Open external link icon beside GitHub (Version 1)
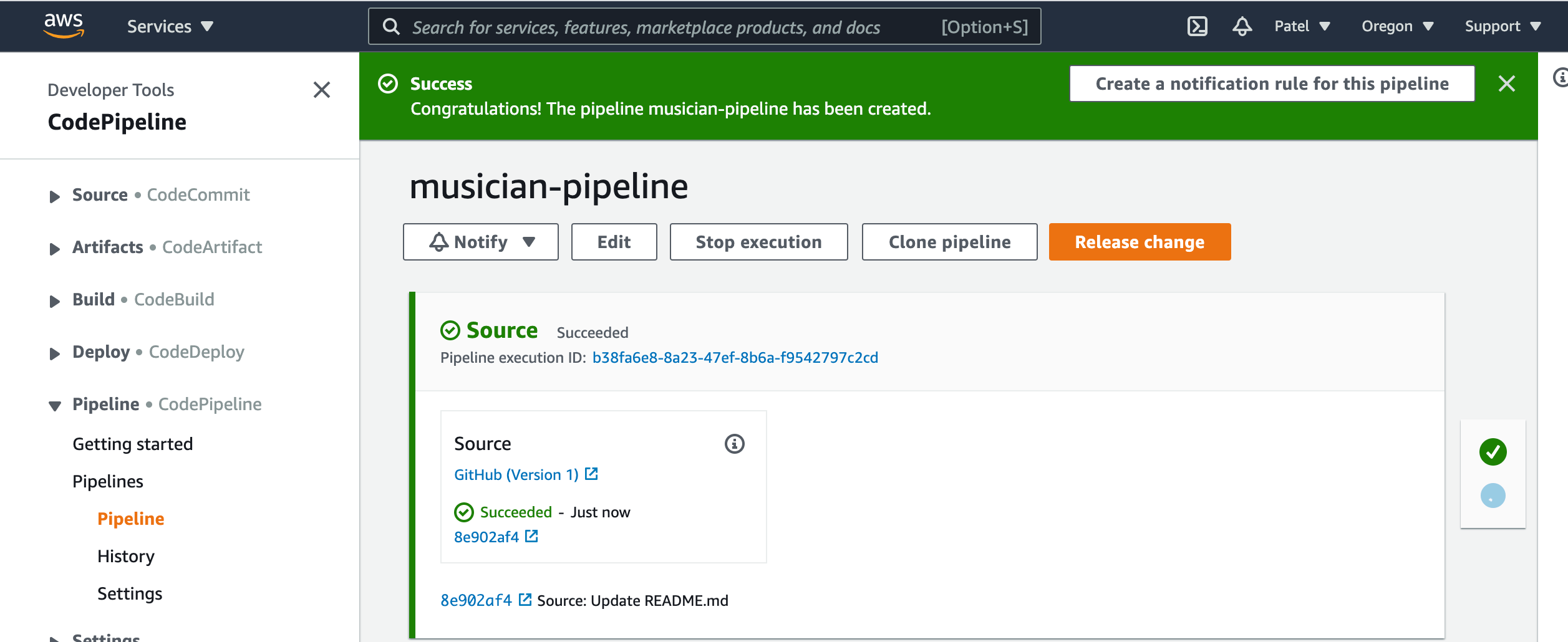Viewport: 1568px width, 642px height. pyautogui.click(x=591, y=474)
